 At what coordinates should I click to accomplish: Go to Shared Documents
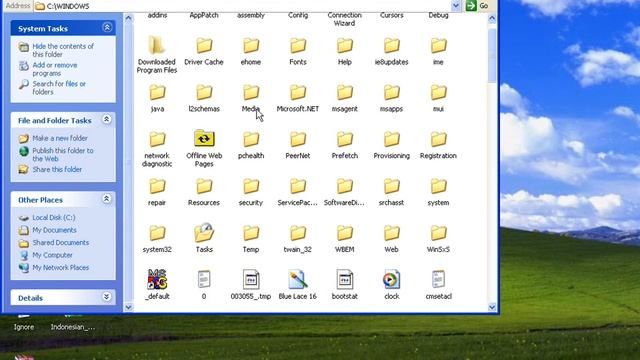60,242
